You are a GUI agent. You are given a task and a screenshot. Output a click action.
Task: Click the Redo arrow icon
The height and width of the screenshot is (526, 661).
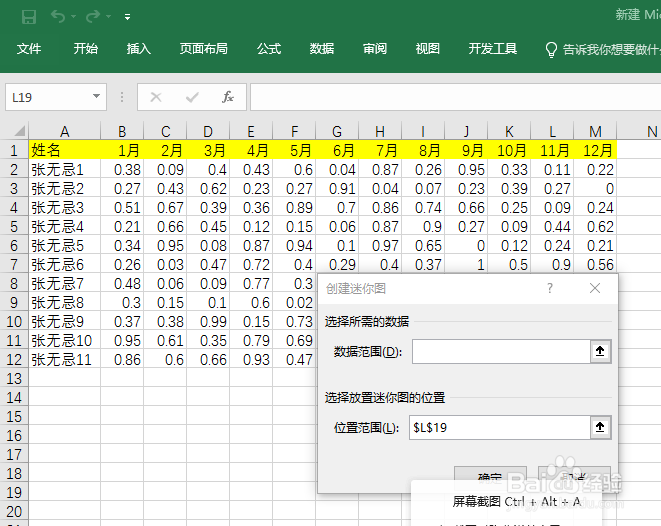(x=92, y=16)
